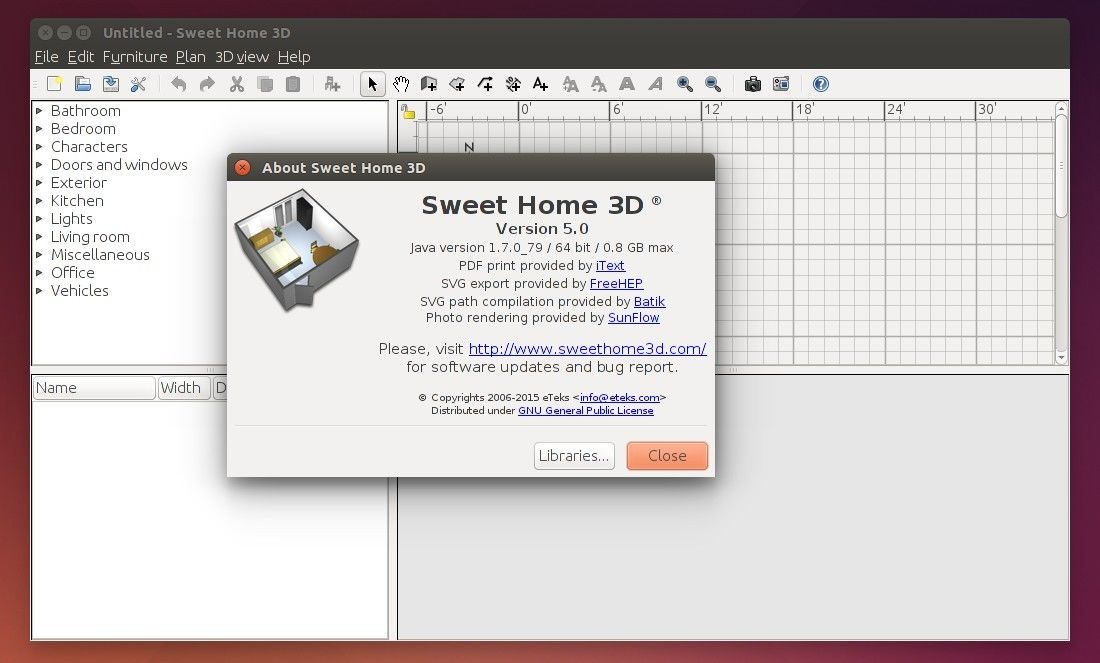
Task: Expand the Lights category arrow
Action: point(39,218)
